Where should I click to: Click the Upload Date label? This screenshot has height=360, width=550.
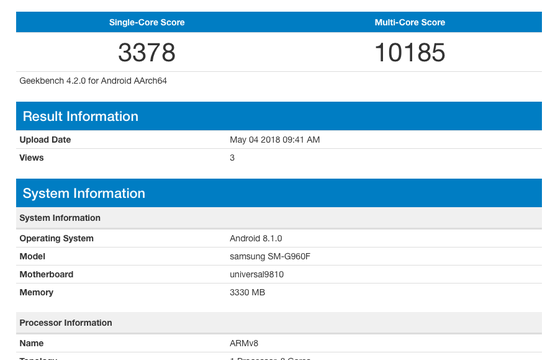tap(45, 140)
